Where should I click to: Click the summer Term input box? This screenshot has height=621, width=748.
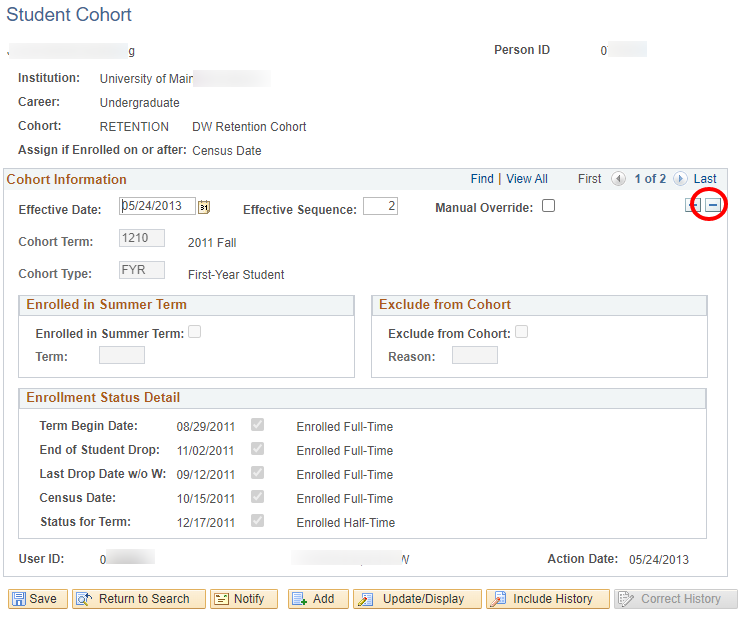[x=122, y=355]
